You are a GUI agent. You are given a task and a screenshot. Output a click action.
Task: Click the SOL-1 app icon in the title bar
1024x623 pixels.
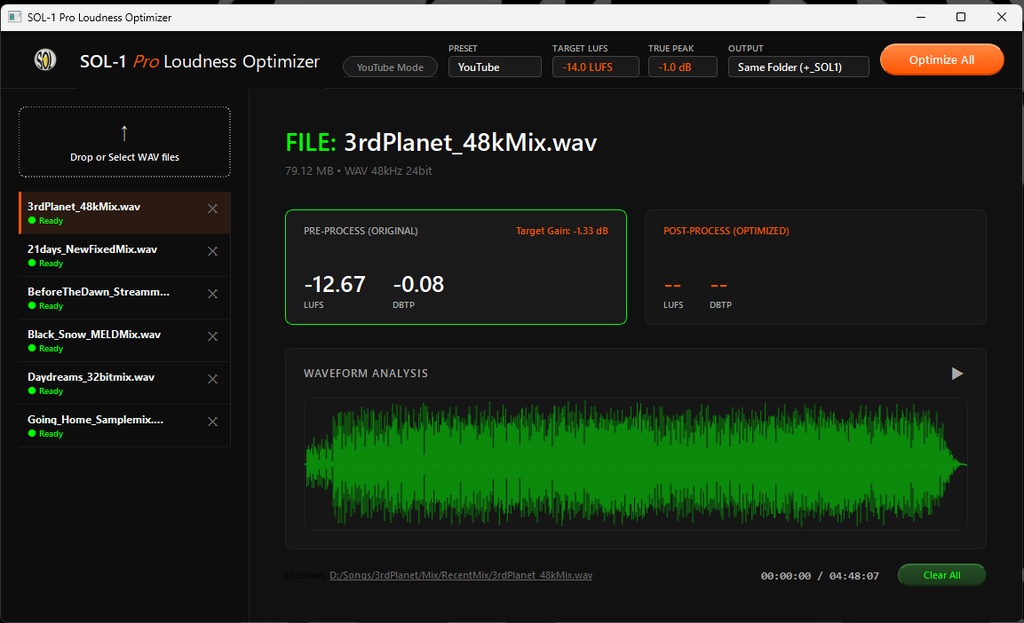coord(14,17)
